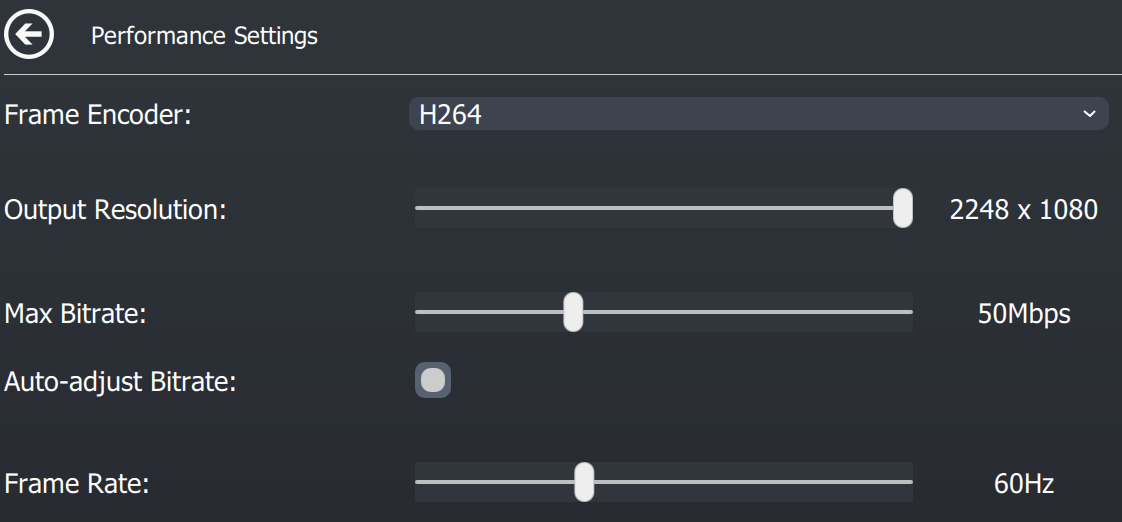The height and width of the screenshot is (522, 1122).
Task: Click the Max Bitrate label
Action: click(x=76, y=314)
